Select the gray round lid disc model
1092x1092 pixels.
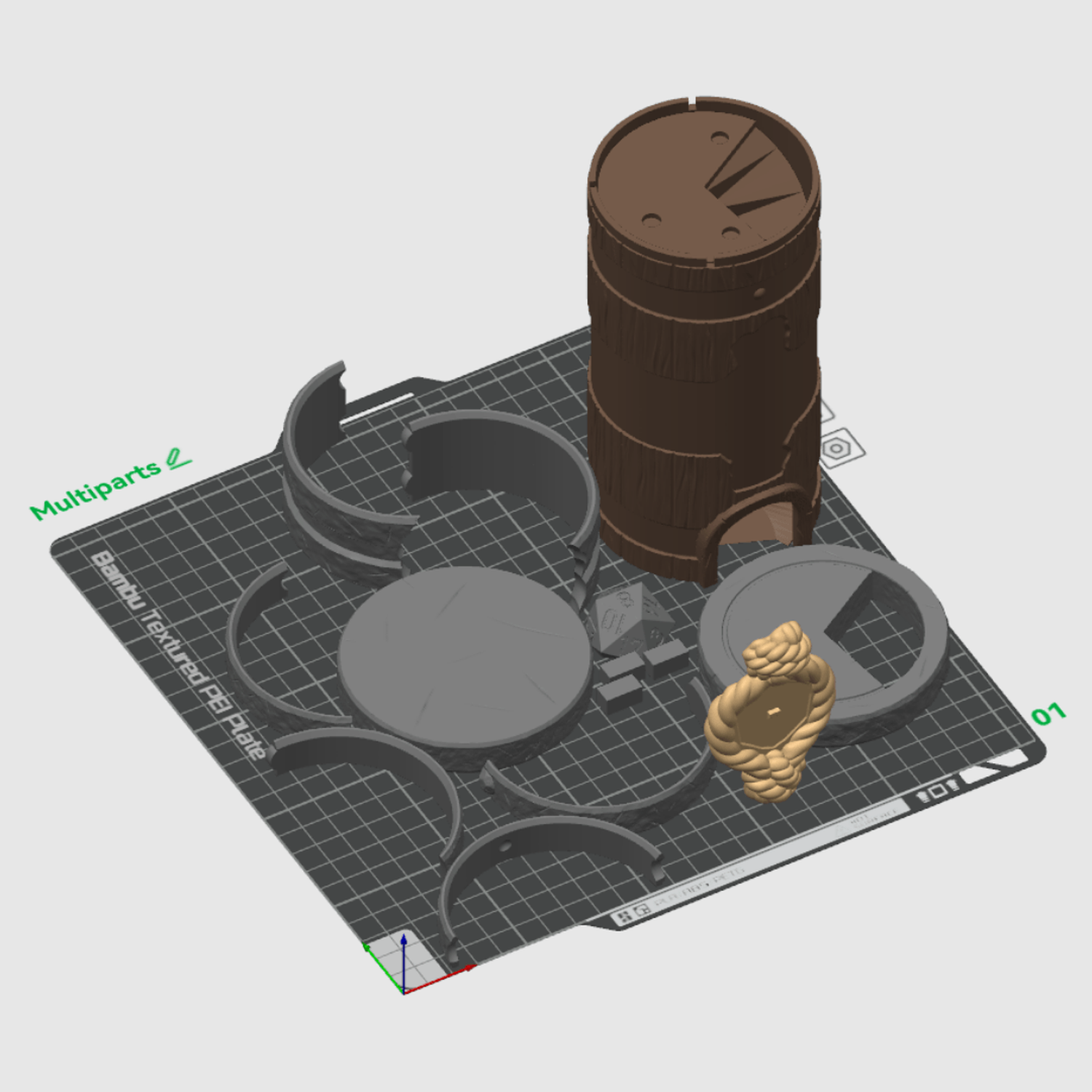(466, 666)
